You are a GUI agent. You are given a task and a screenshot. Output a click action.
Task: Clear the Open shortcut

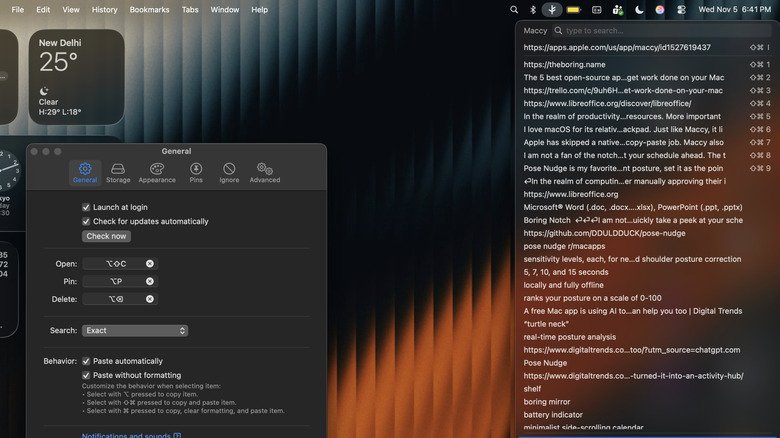[150, 264]
